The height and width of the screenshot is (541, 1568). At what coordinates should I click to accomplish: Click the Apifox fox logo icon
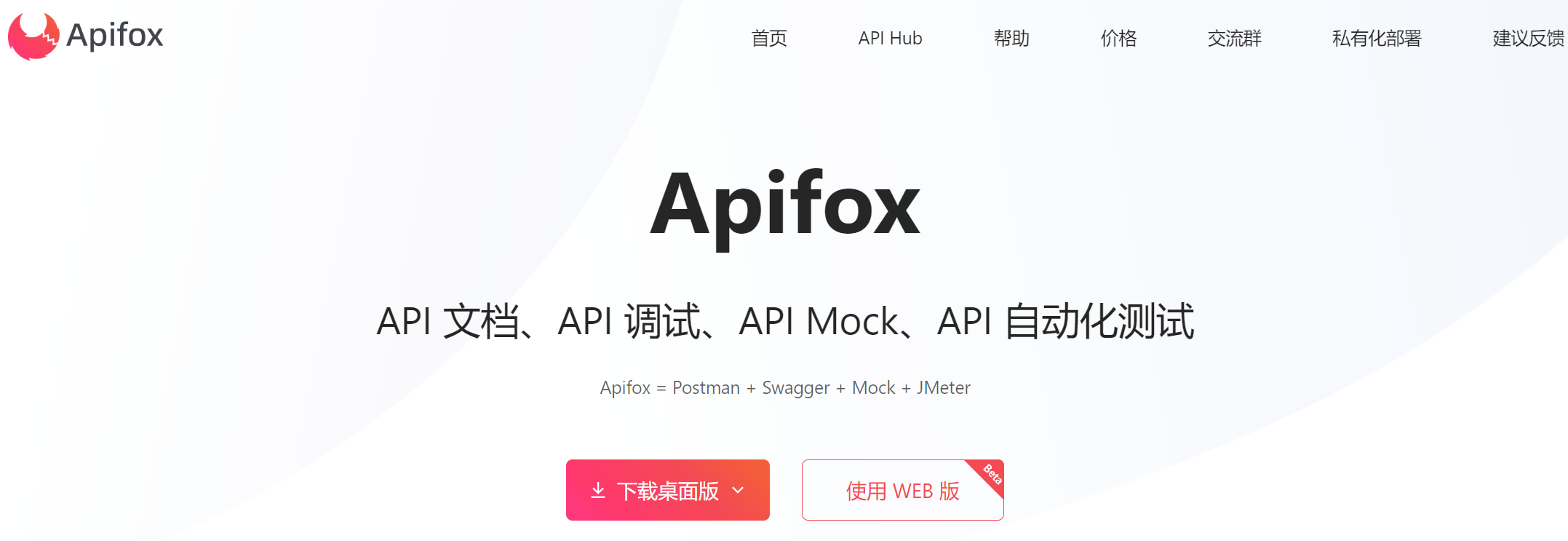coord(33,36)
